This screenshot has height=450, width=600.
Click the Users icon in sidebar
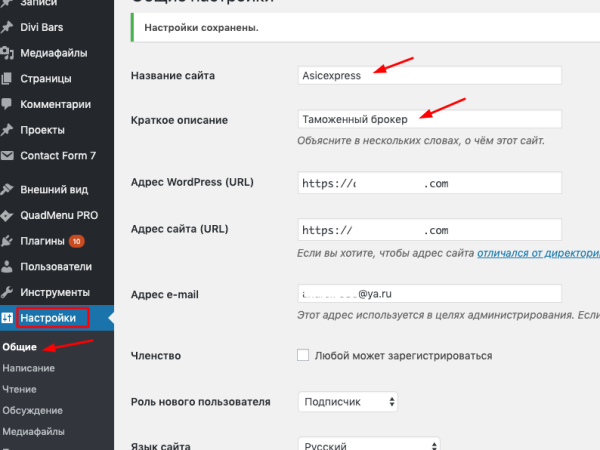pyautogui.click(x=8, y=267)
